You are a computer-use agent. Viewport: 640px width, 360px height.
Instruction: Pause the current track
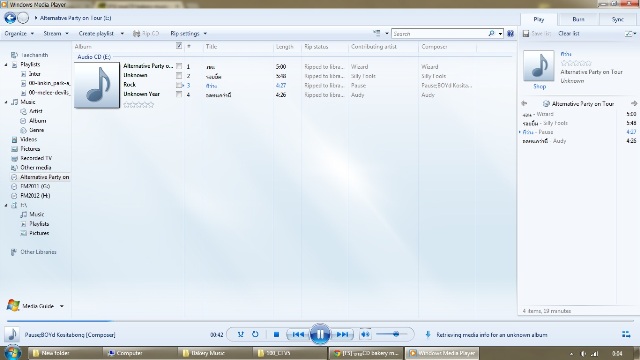(320, 335)
